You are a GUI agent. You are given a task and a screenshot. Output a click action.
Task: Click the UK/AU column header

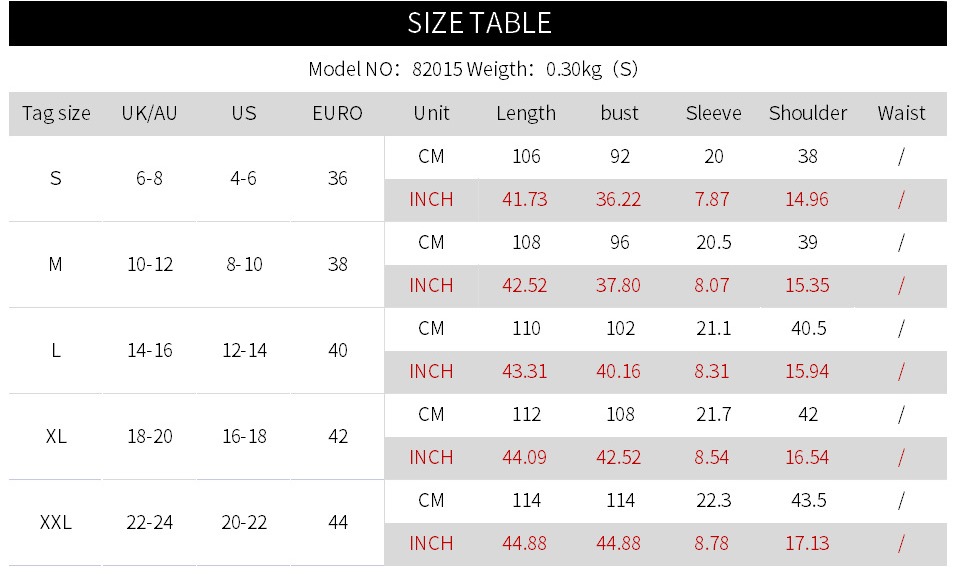pos(150,113)
